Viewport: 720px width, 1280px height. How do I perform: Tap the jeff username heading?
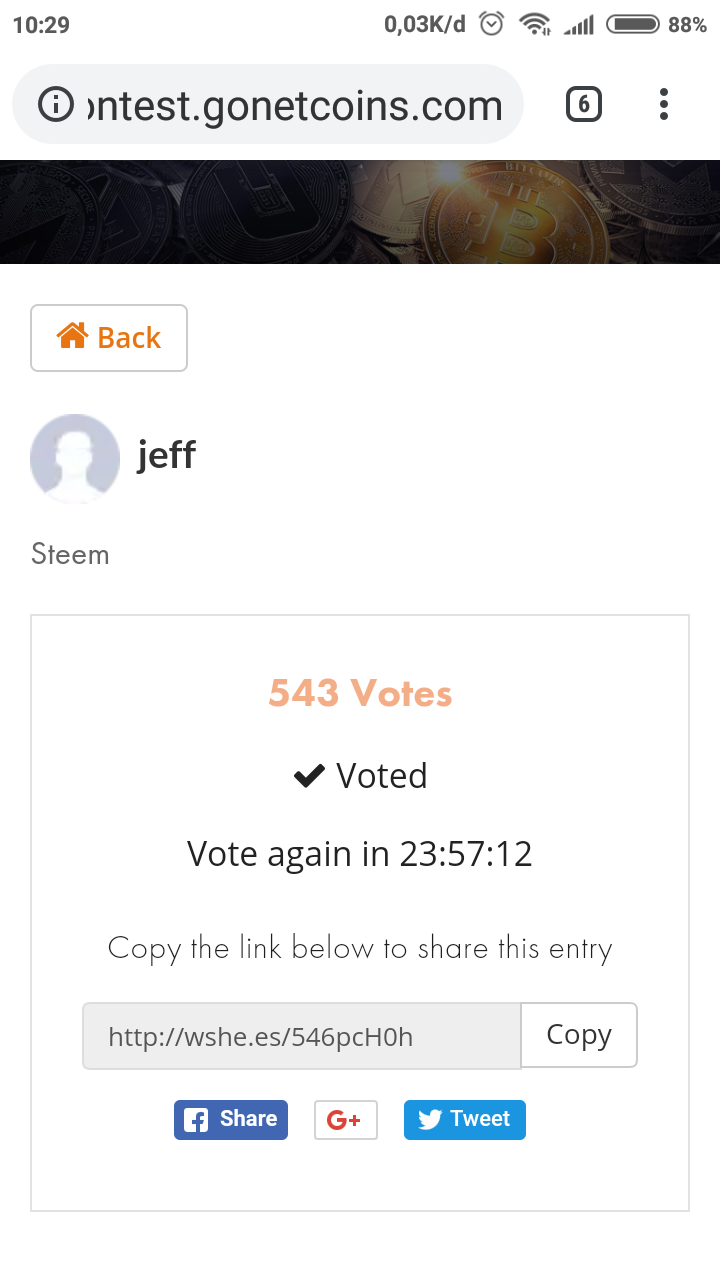point(166,455)
